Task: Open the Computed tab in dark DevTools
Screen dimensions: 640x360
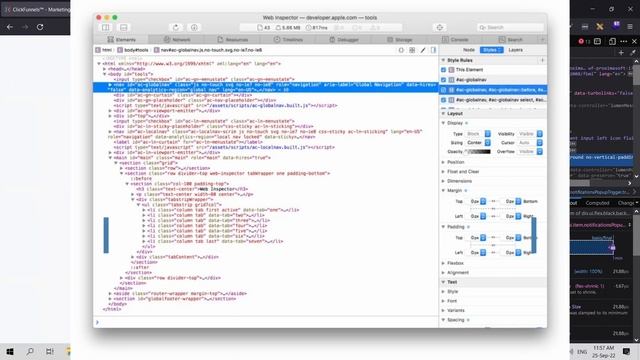Action: click(x=597, y=203)
